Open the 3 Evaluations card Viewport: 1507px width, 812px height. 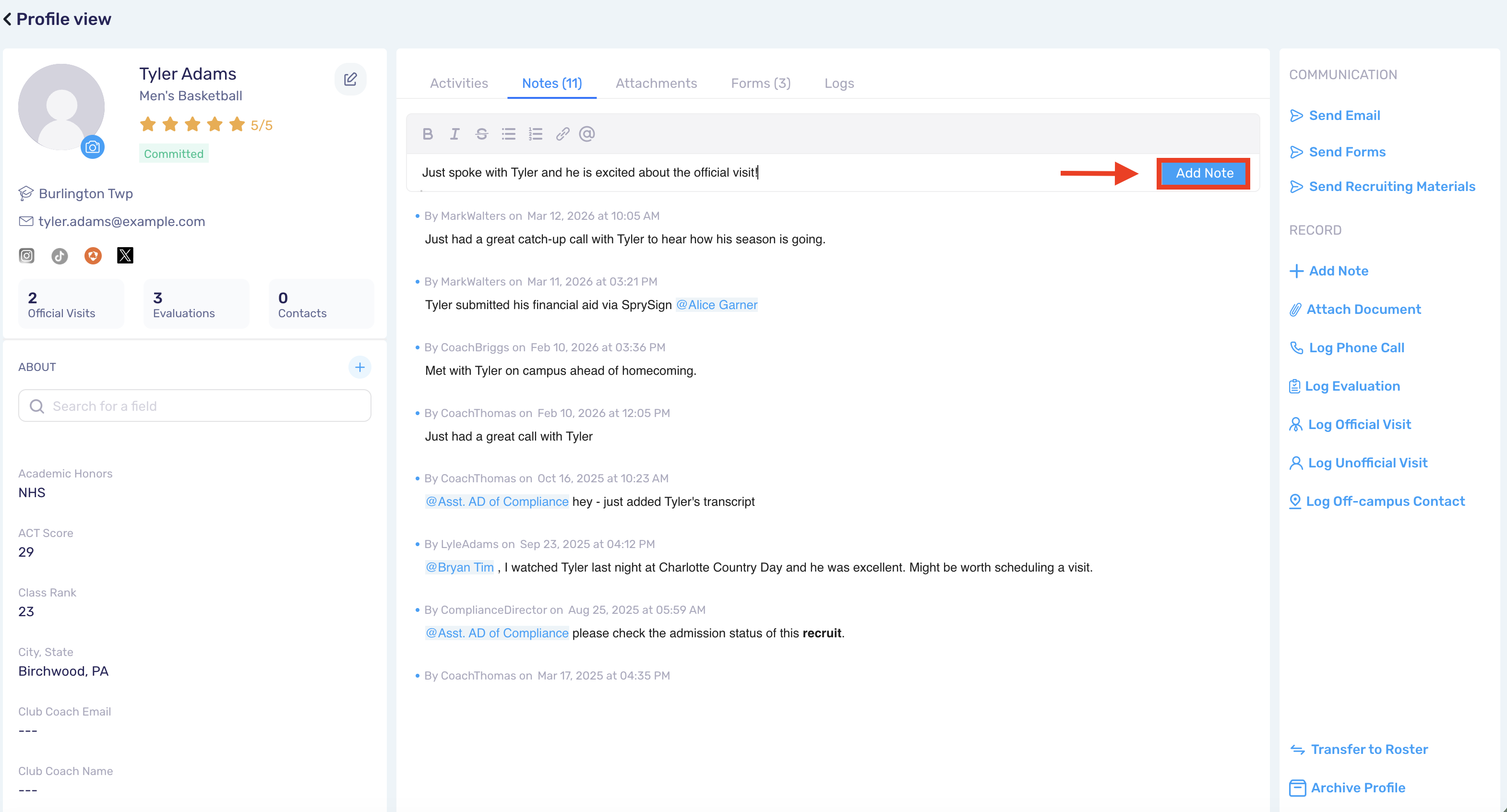coord(197,304)
